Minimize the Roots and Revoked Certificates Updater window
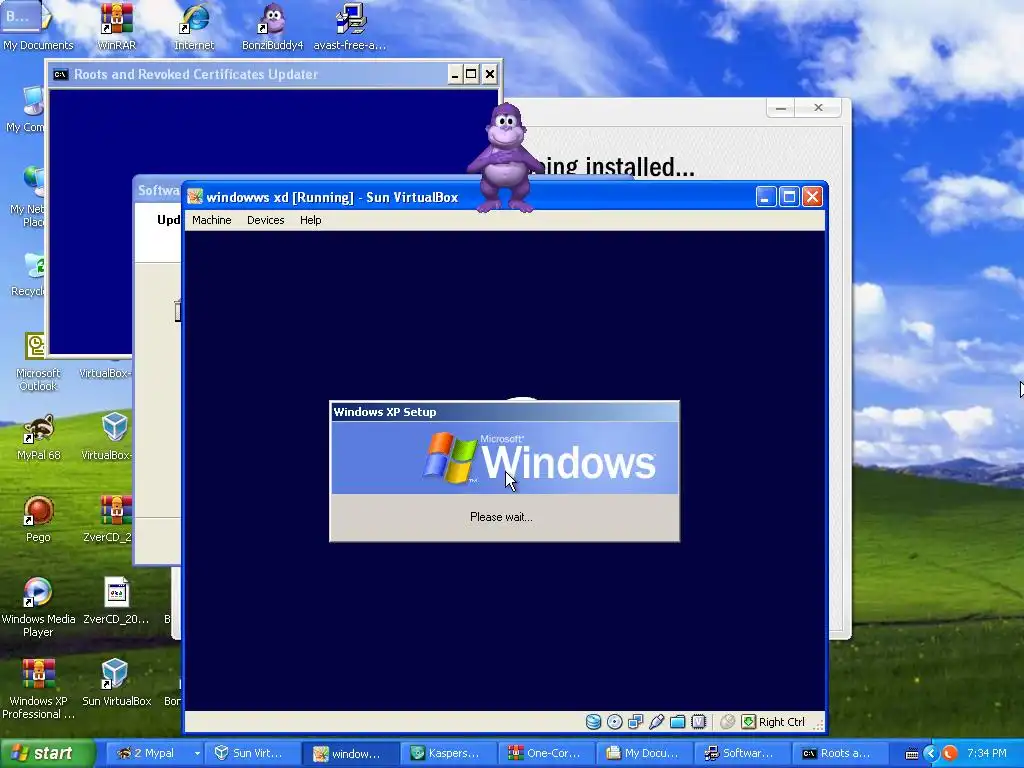Viewport: 1024px width, 768px height. pos(455,74)
